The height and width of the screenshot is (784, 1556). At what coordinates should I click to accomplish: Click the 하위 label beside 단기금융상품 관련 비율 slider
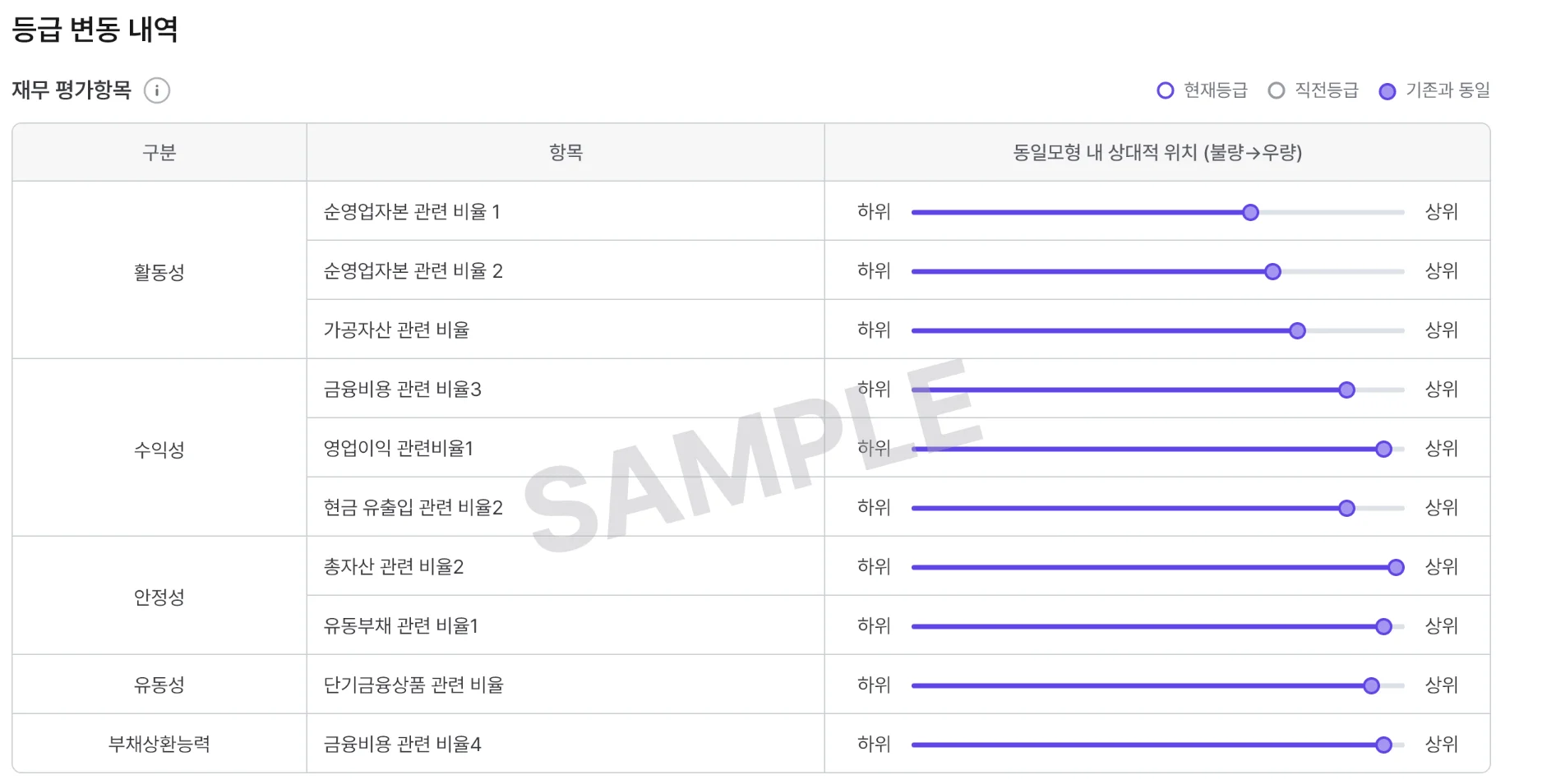pyautogui.click(x=874, y=685)
